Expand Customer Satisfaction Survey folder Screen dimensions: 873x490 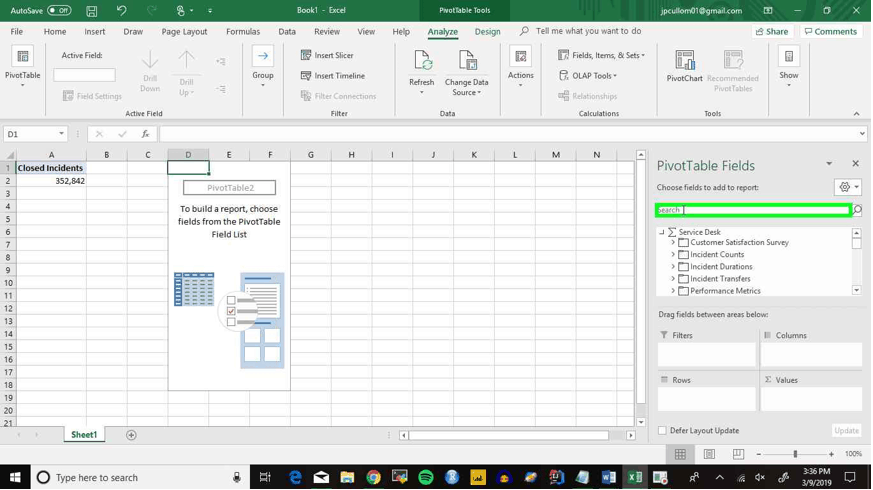pos(673,242)
